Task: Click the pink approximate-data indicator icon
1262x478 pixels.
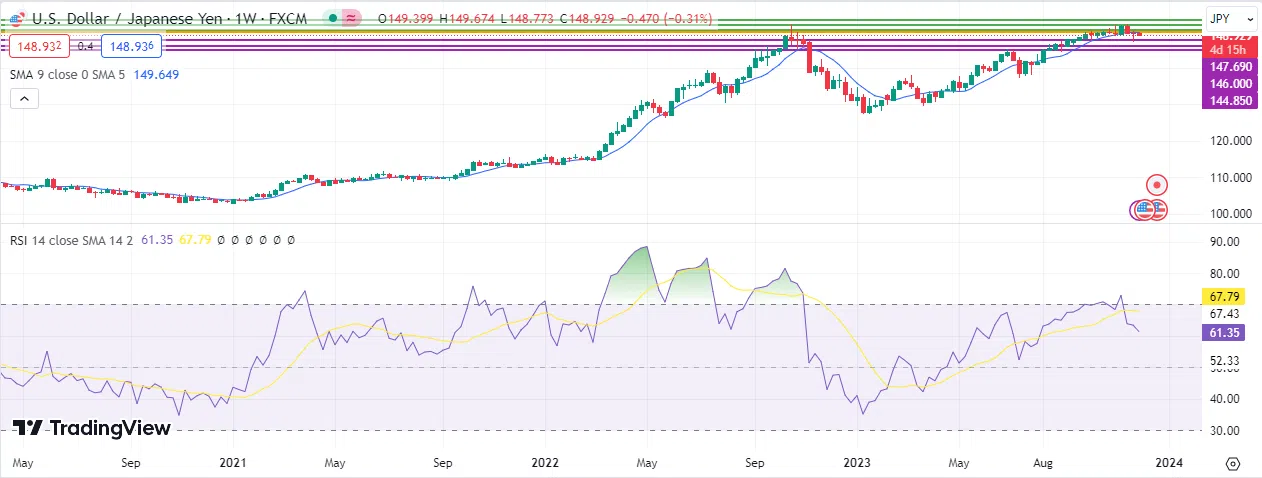Action: [351, 18]
